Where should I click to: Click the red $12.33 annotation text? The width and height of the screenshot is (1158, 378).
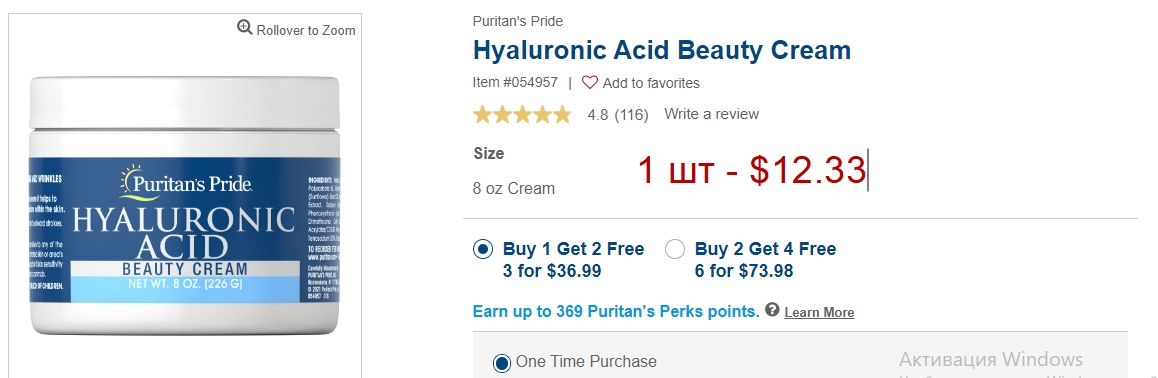pos(807,170)
